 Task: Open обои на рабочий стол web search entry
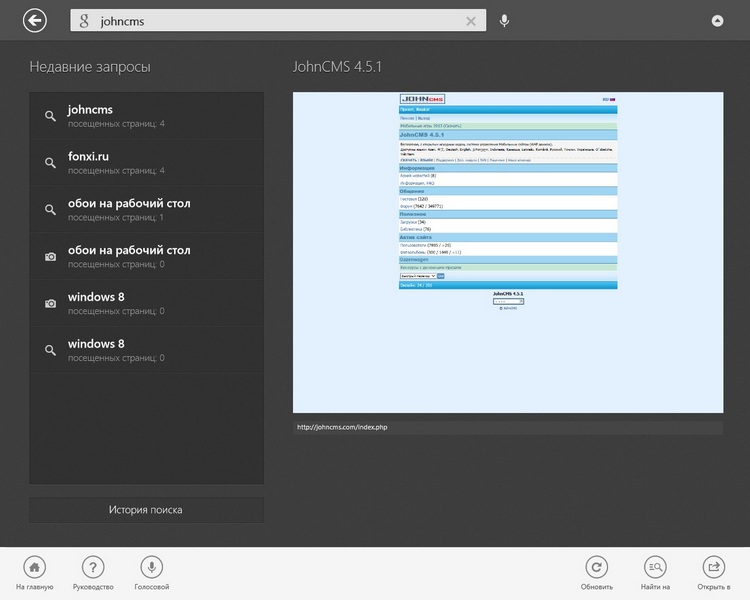point(146,210)
